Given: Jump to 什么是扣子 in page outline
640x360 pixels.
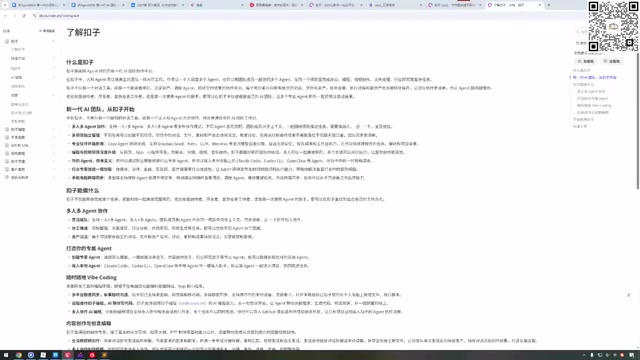Looking at the screenshot, I should tap(582, 71).
